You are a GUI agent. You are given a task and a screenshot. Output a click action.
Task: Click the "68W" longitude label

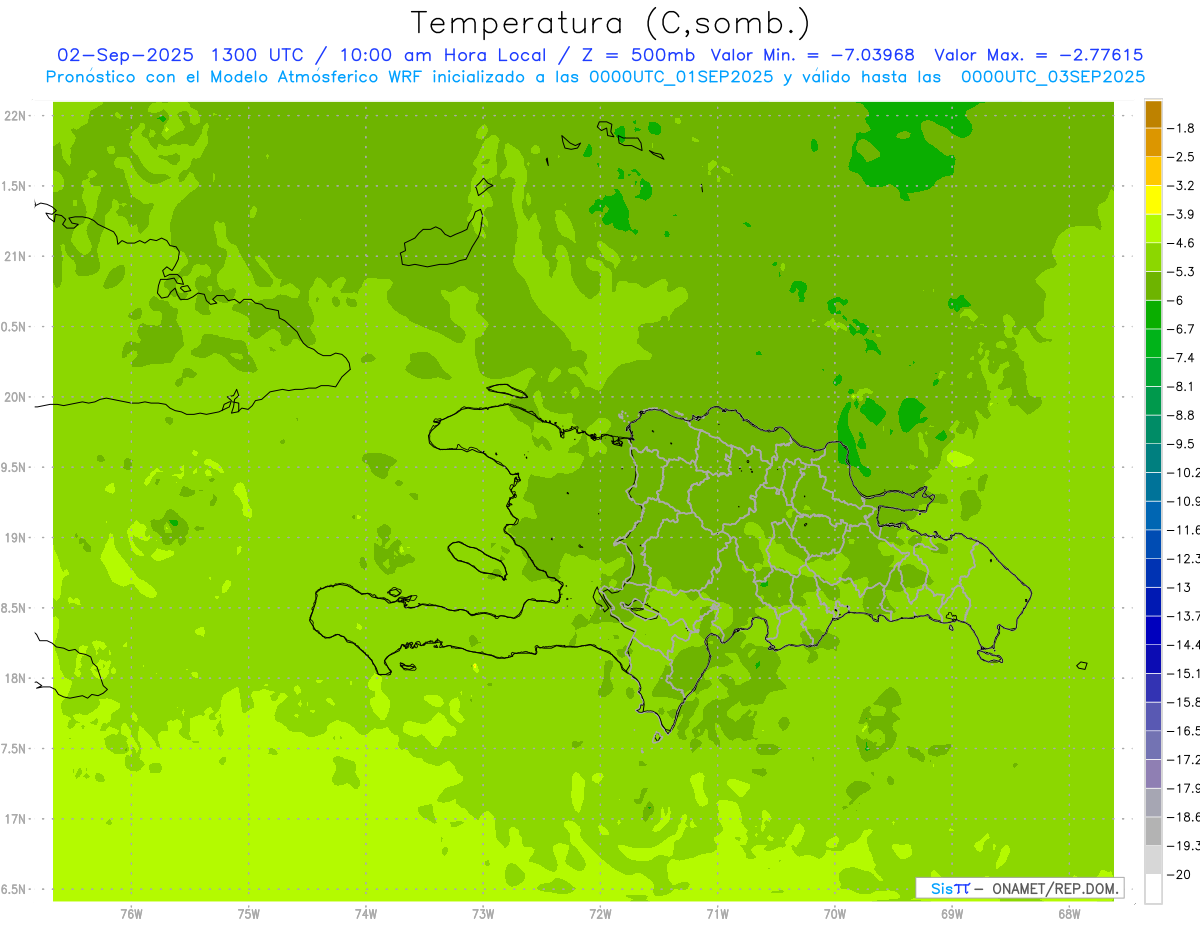pyautogui.click(x=1069, y=913)
